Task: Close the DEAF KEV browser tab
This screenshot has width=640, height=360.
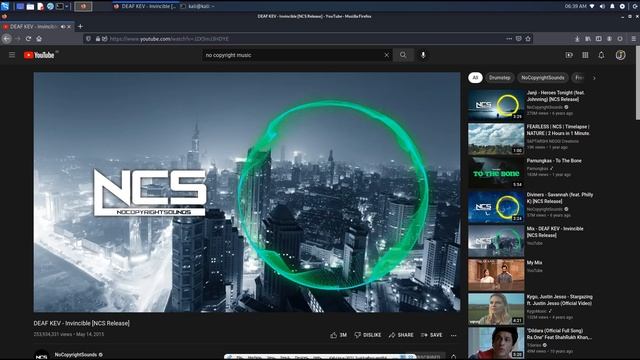Action: [x=69, y=27]
